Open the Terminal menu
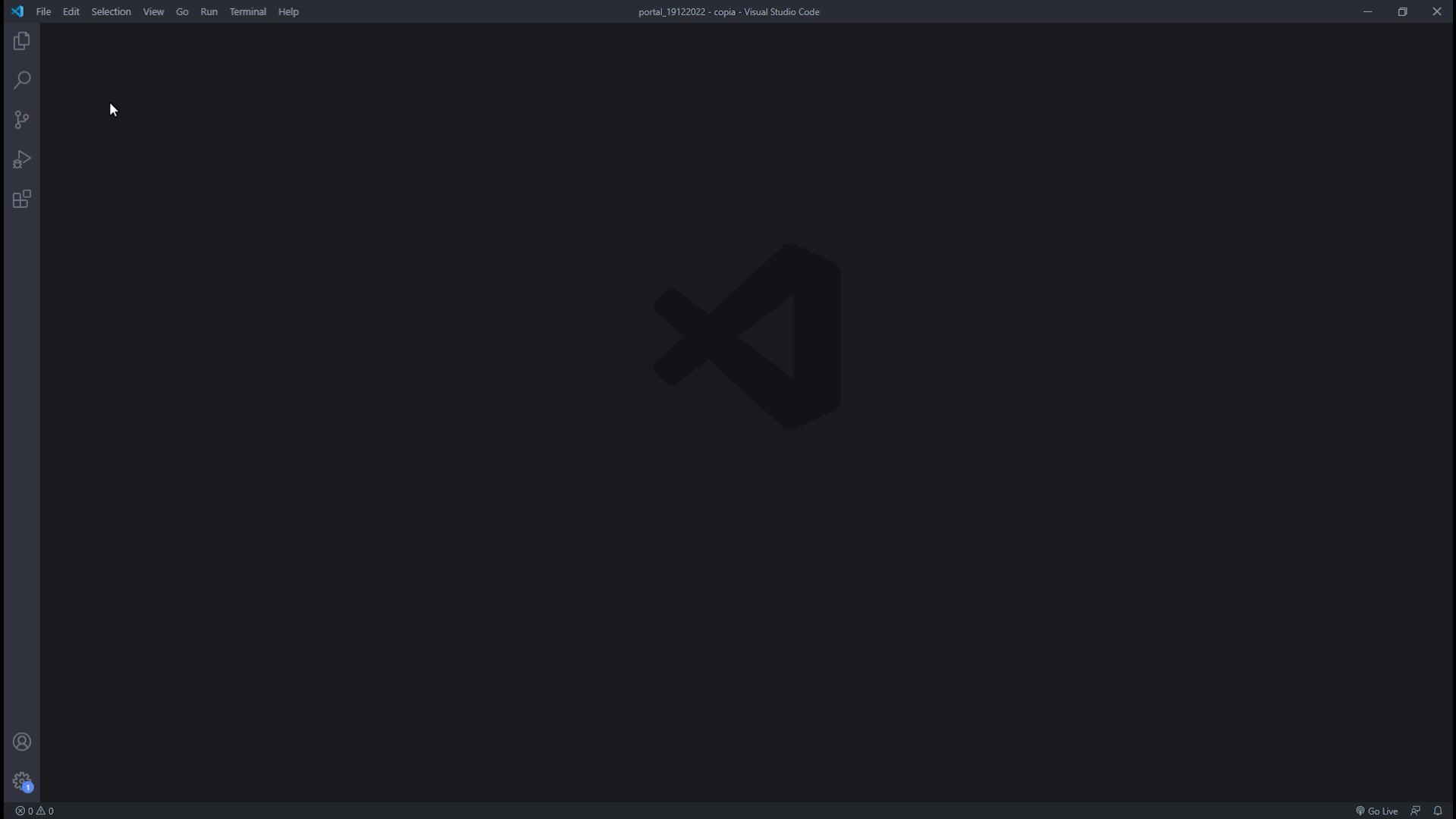 [248, 11]
